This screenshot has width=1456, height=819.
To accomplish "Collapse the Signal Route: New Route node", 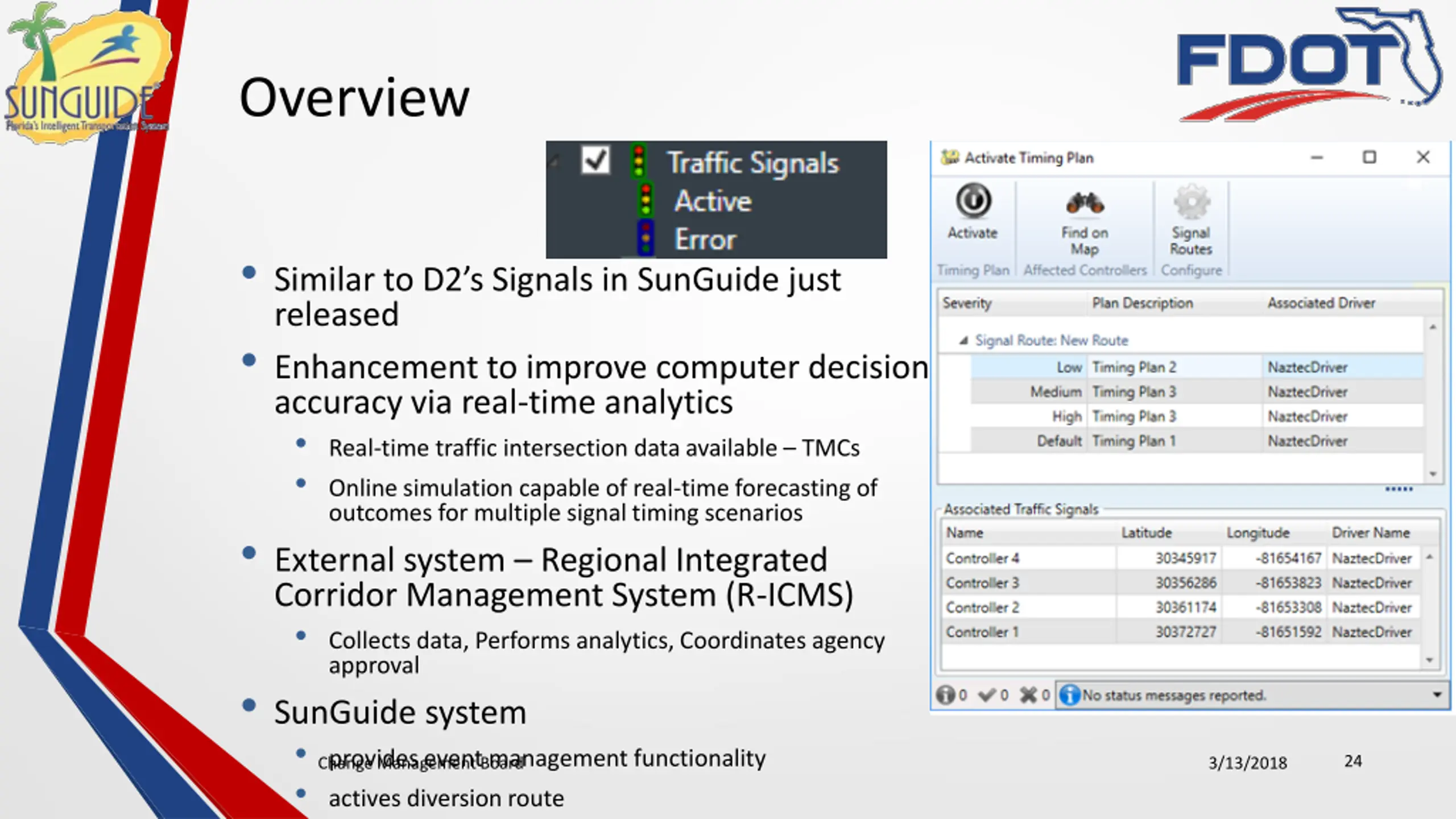I will pos(963,341).
